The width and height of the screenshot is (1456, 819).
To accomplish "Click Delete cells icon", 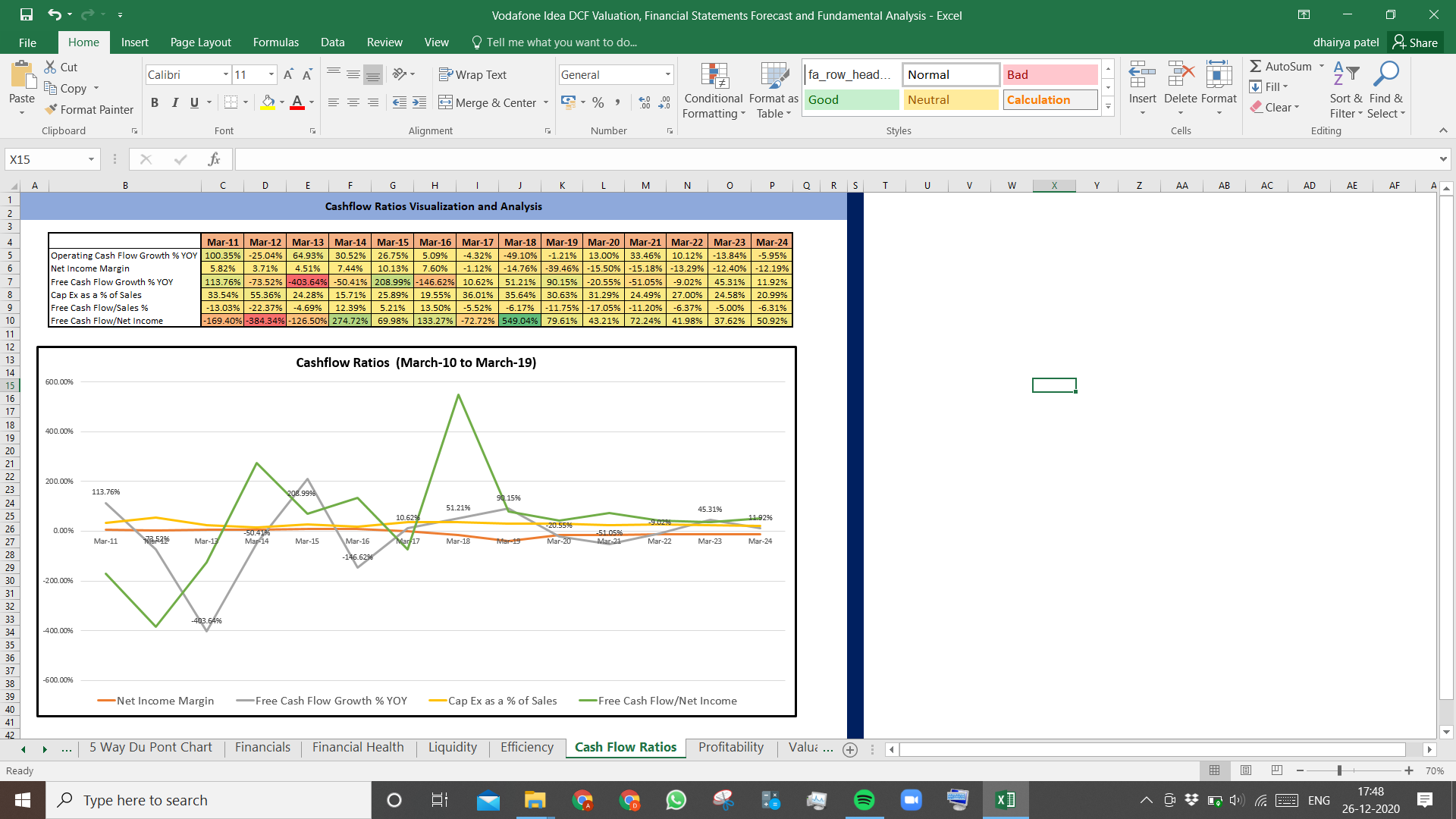I will (1181, 76).
